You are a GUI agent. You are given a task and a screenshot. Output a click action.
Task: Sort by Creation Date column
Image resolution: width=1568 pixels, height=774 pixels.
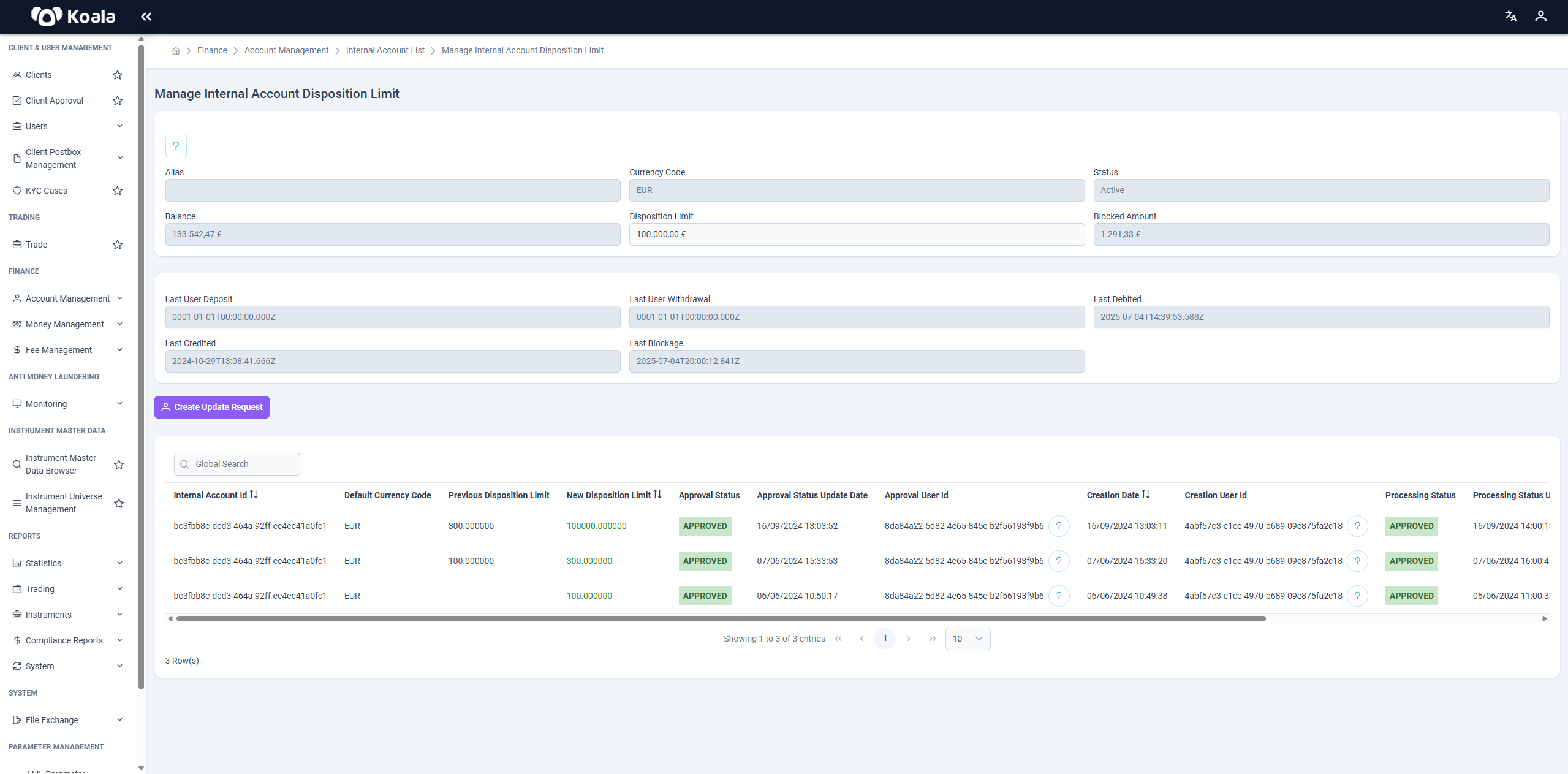click(x=1146, y=494)
